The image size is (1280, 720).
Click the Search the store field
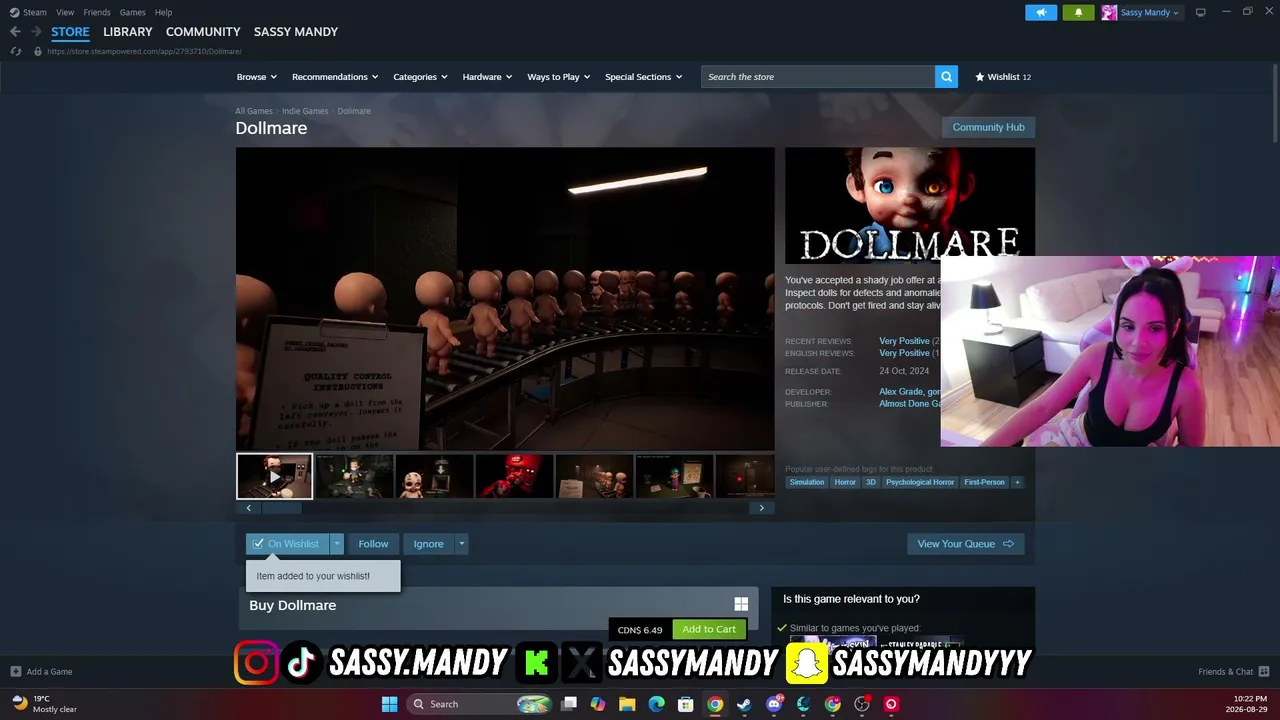coord(818,77)
